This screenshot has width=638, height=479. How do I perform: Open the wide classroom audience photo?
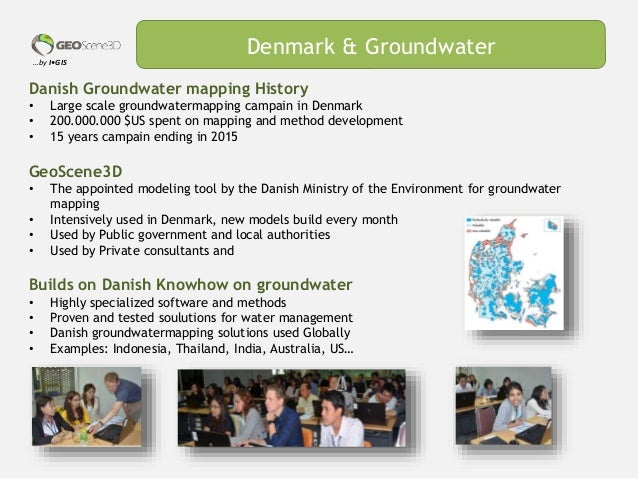pyautogui.click(x=292, y=408)
